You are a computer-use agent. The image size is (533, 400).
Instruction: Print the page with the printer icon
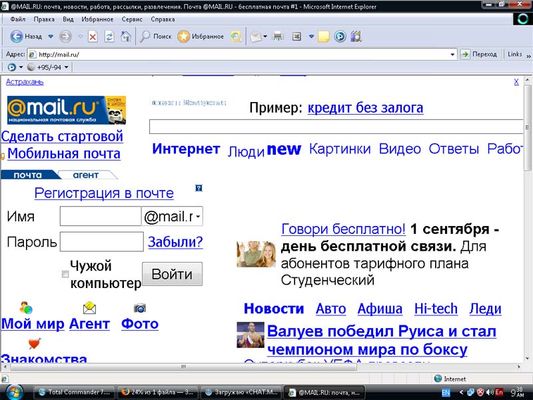278,36
